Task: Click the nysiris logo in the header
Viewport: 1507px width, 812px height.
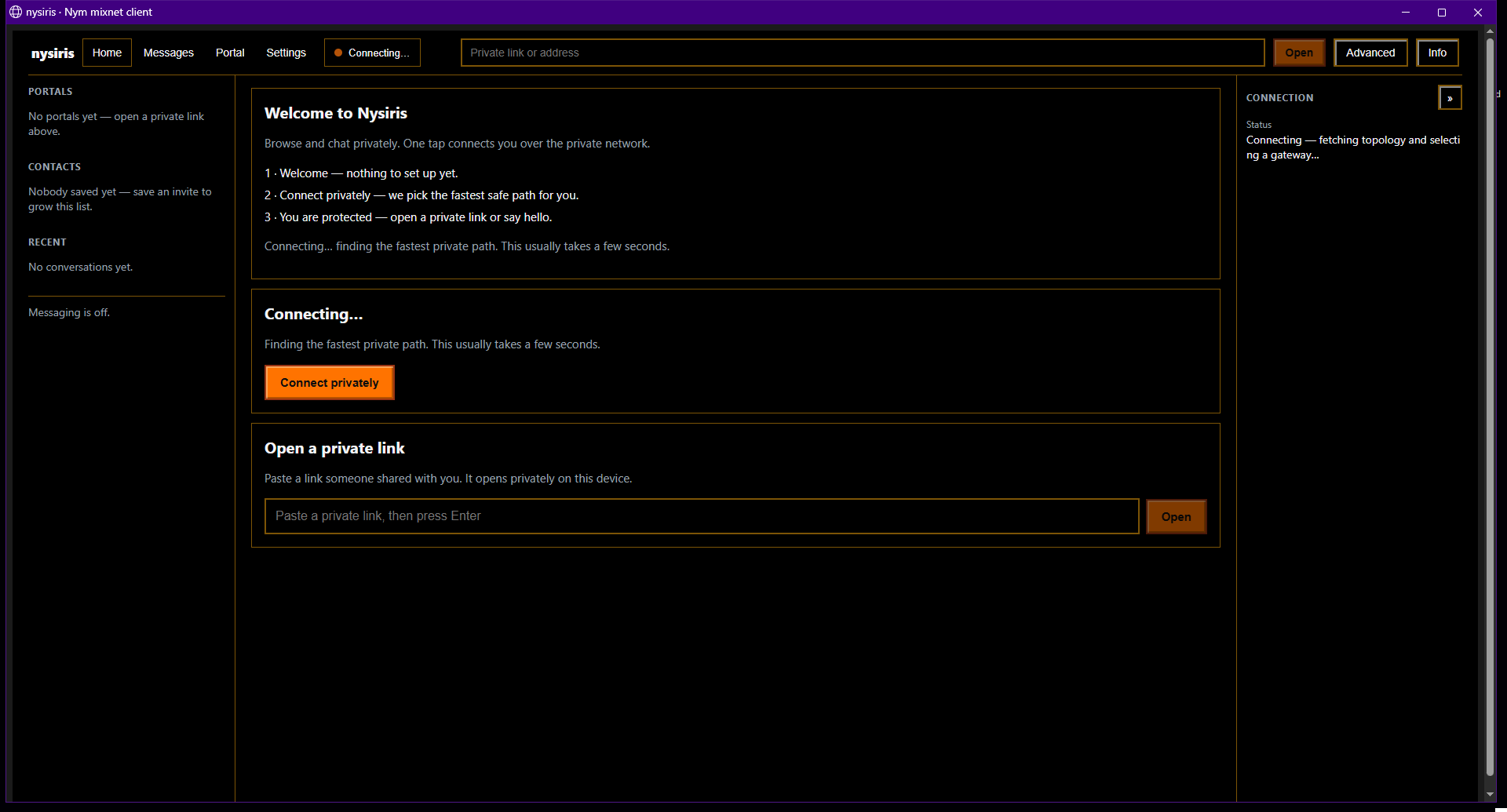Action: click(x=53, y=53)
